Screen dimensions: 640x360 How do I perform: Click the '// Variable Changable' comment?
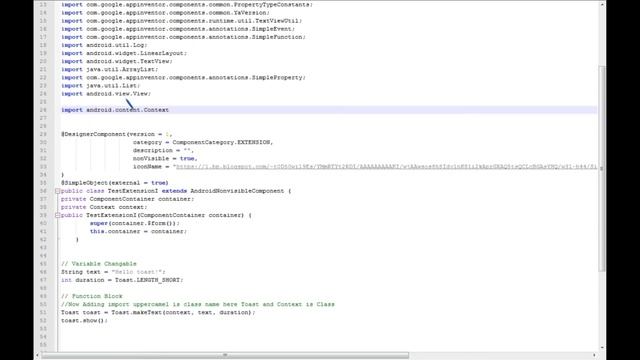[x=99, y=264]
